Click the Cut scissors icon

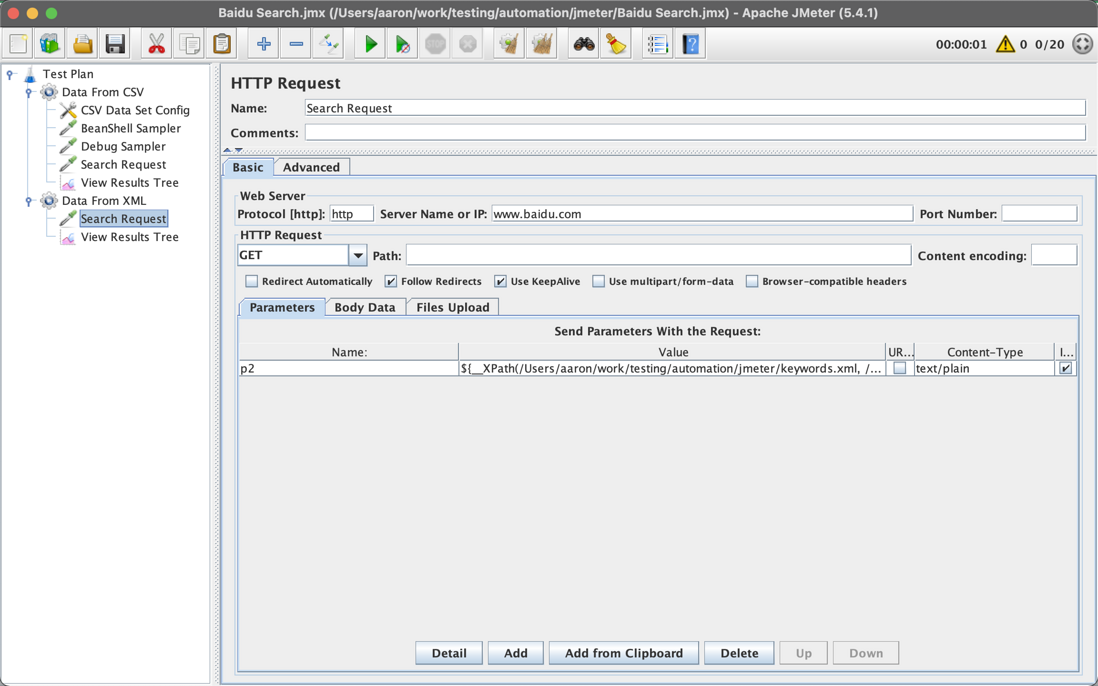click(157, 44)
